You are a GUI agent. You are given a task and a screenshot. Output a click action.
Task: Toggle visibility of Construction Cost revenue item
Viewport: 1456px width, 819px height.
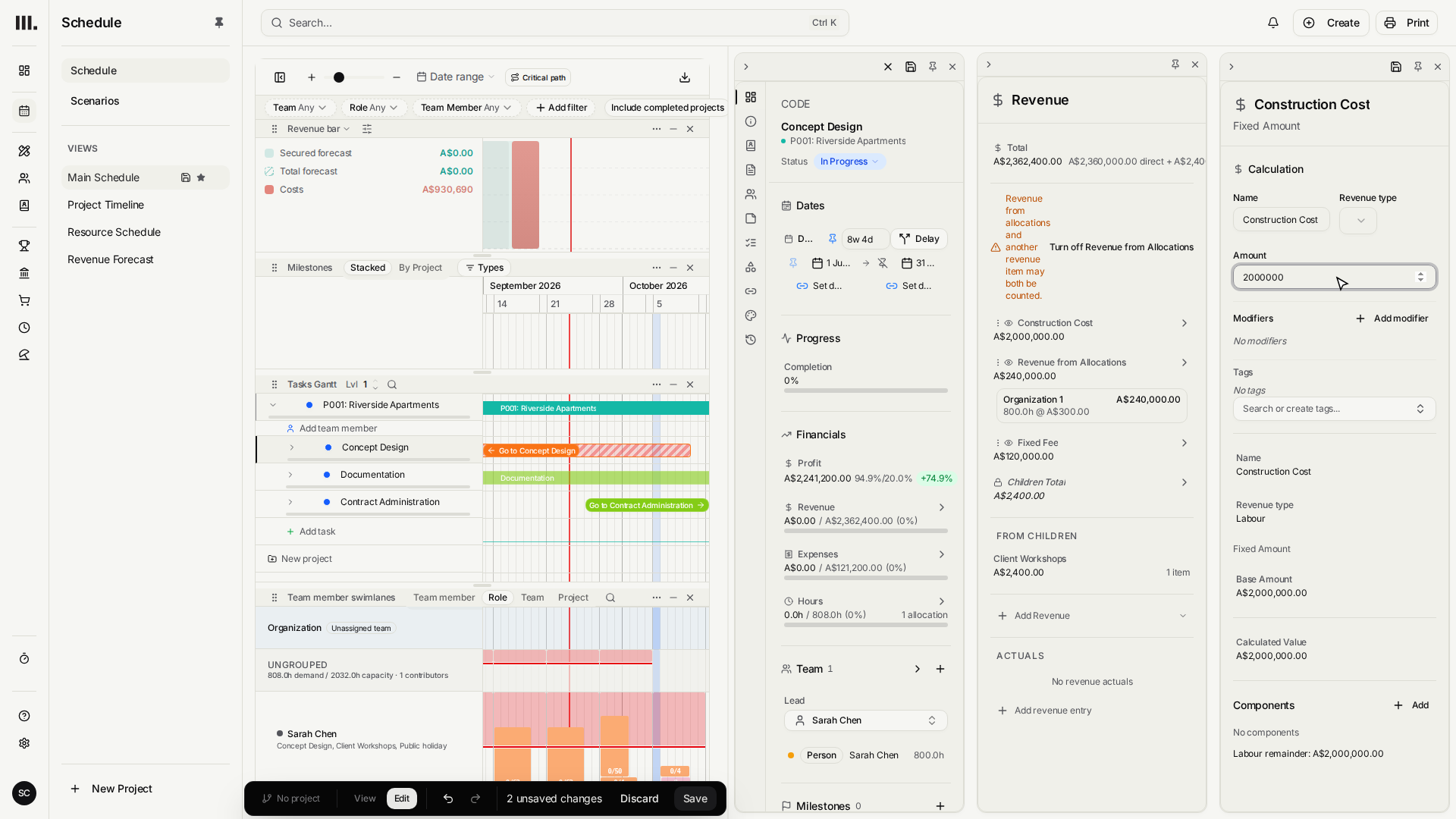tap(1009, 323)
